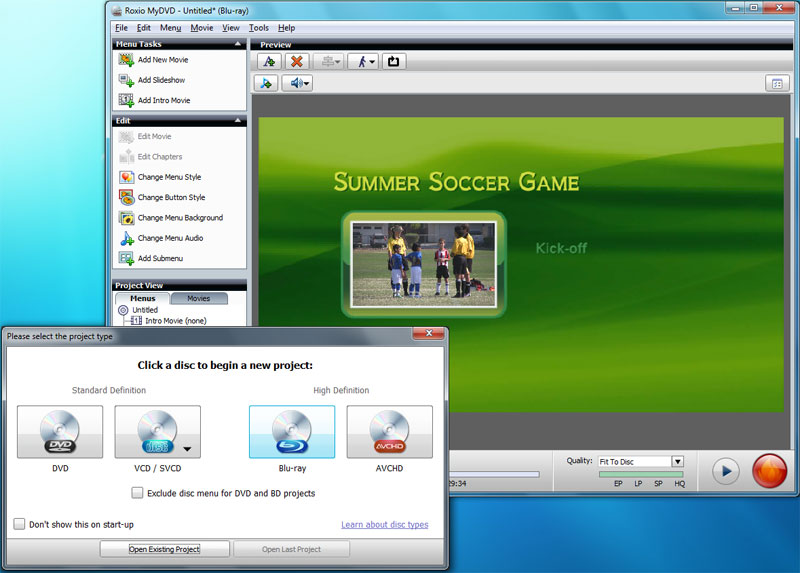Open the Menu menu

(170, 28)
